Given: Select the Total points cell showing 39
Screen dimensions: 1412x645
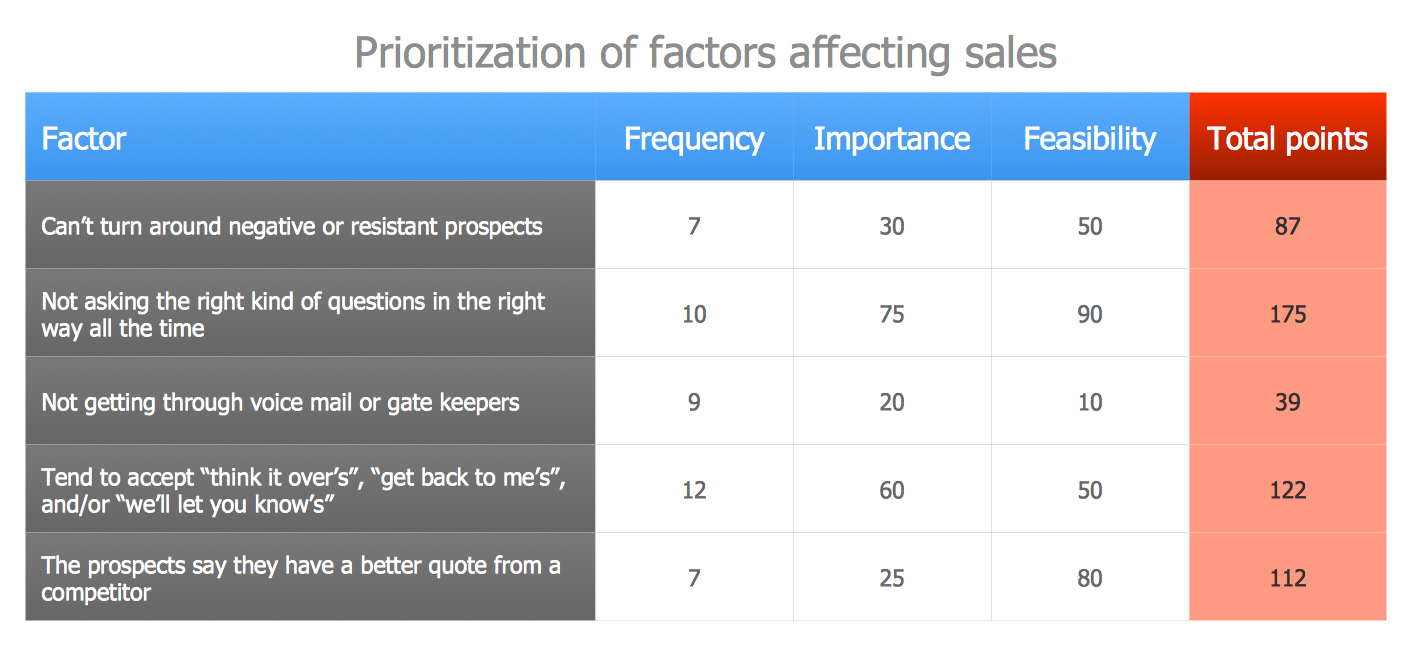Looking at the screenshot, I should coord(1287,402).
